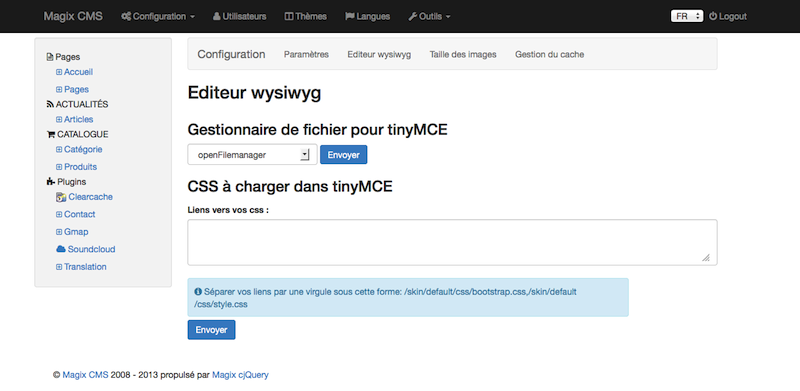Expand the Catégorie plus icon
Screen dimensions: 800x391
59,150
